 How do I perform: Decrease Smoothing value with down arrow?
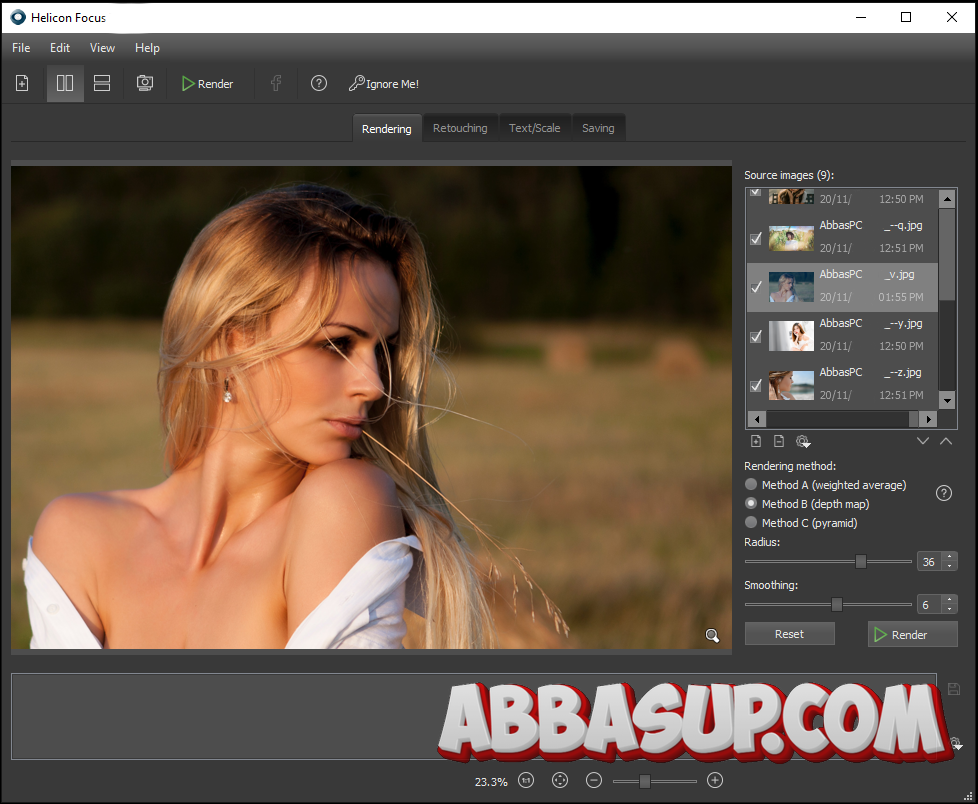950,609
